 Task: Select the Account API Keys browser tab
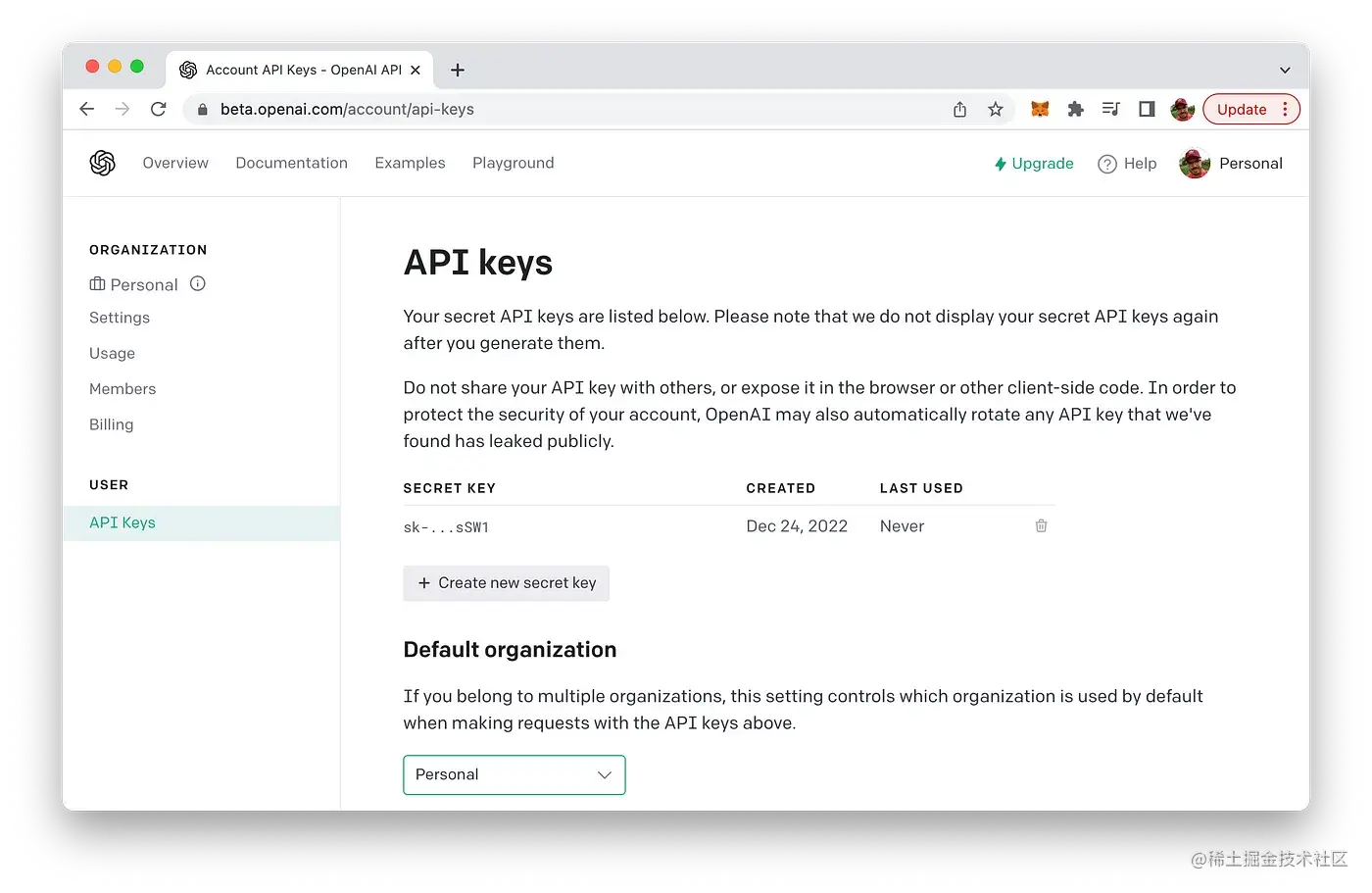click(300, 70)
